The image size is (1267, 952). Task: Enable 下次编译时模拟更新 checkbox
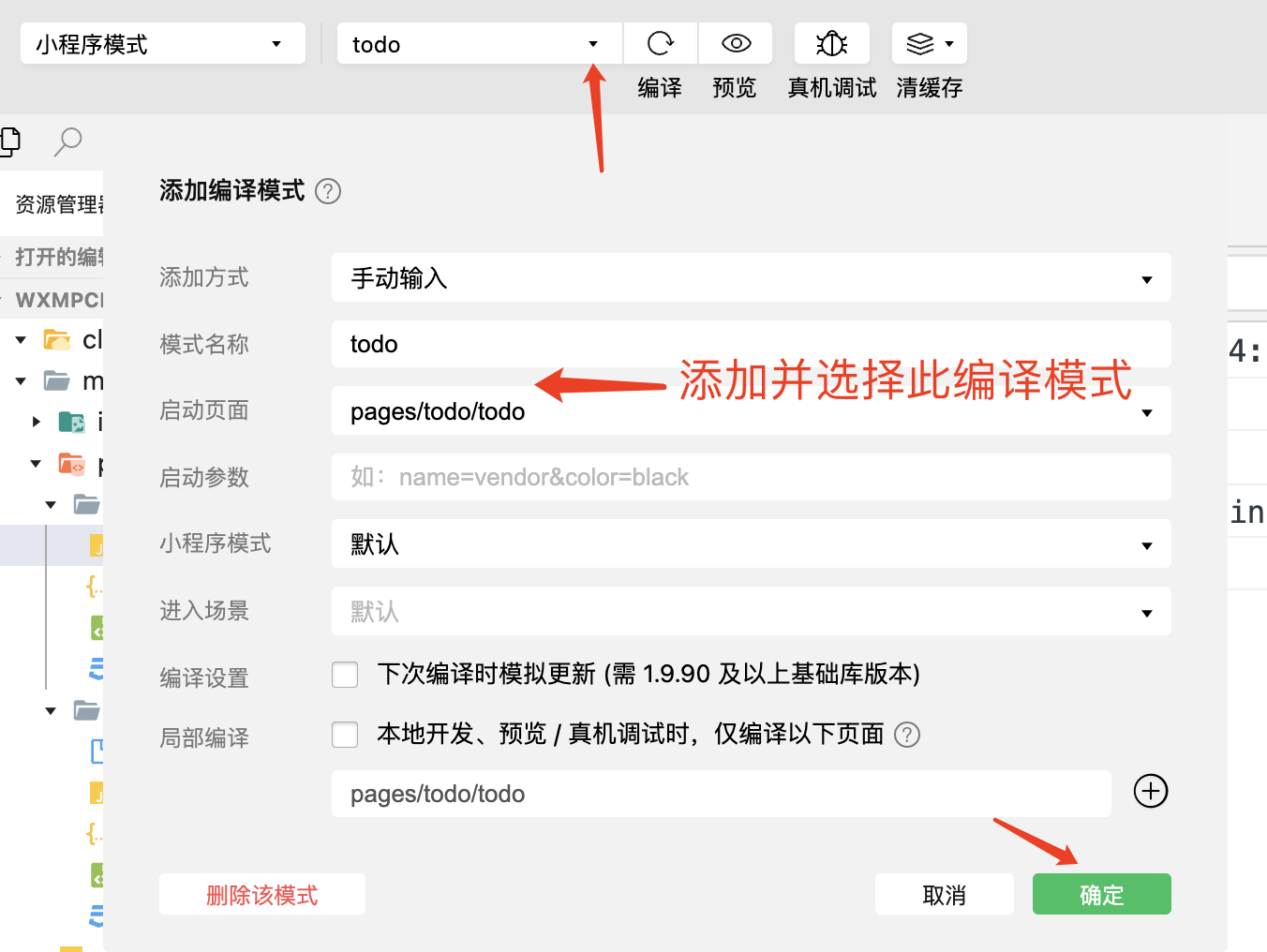(x=345, y=675)
